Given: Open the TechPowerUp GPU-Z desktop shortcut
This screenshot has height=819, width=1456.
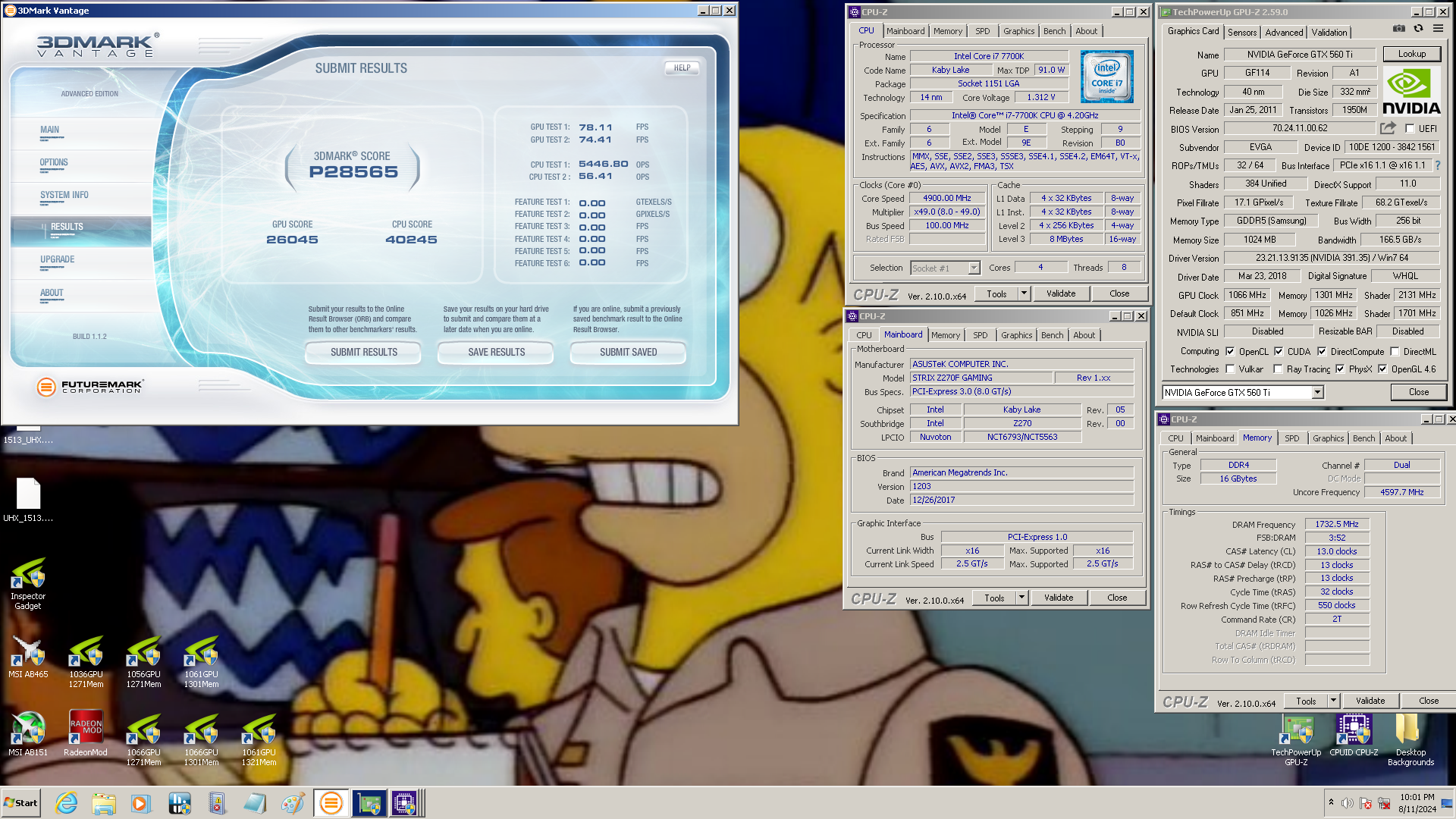Looking at the screenshot, I should pyautogui.click(x=1296, y=741).
